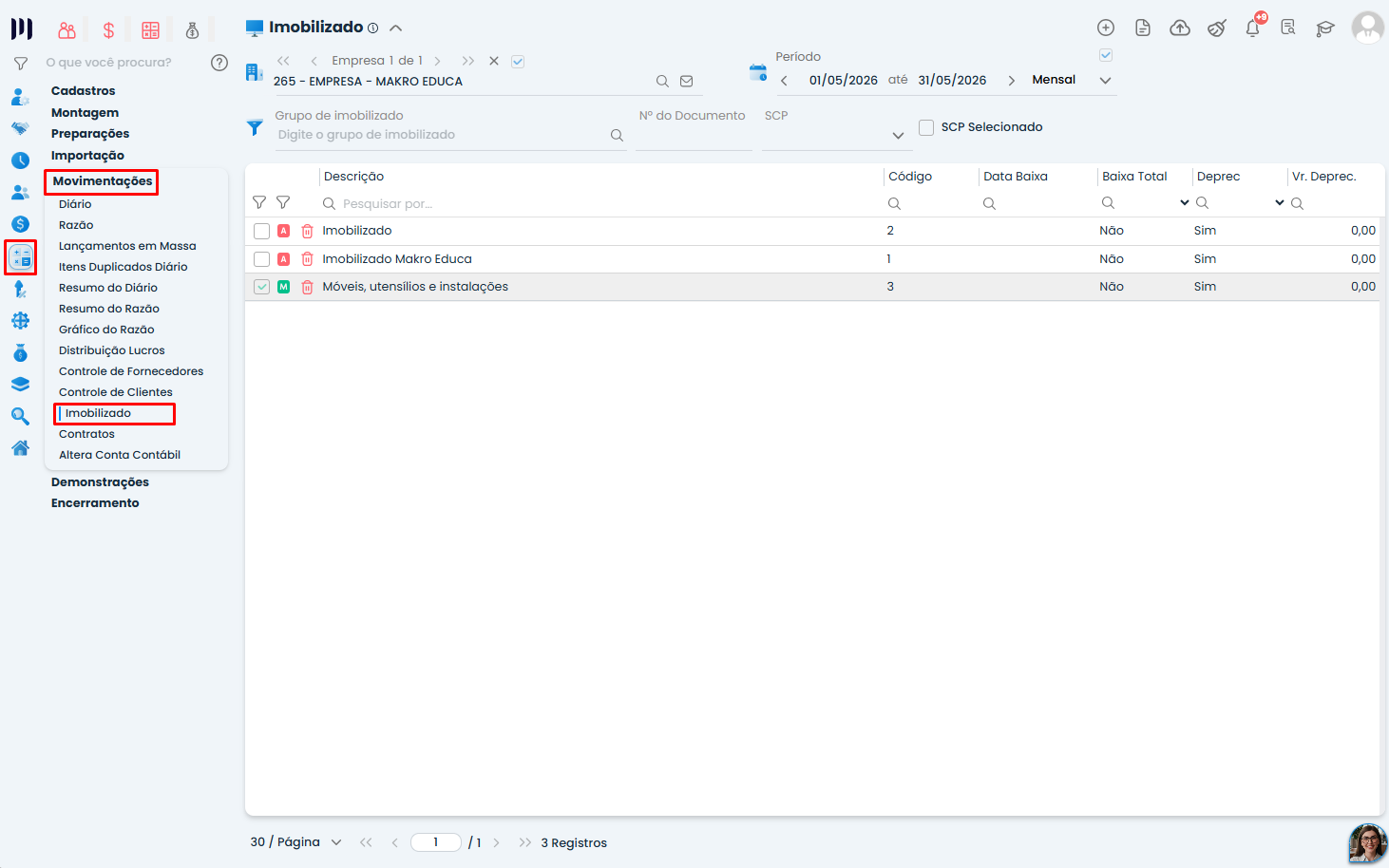
Task: Select the Imobilizado Makro Educa row checkbox
Action: pos(262,259)
